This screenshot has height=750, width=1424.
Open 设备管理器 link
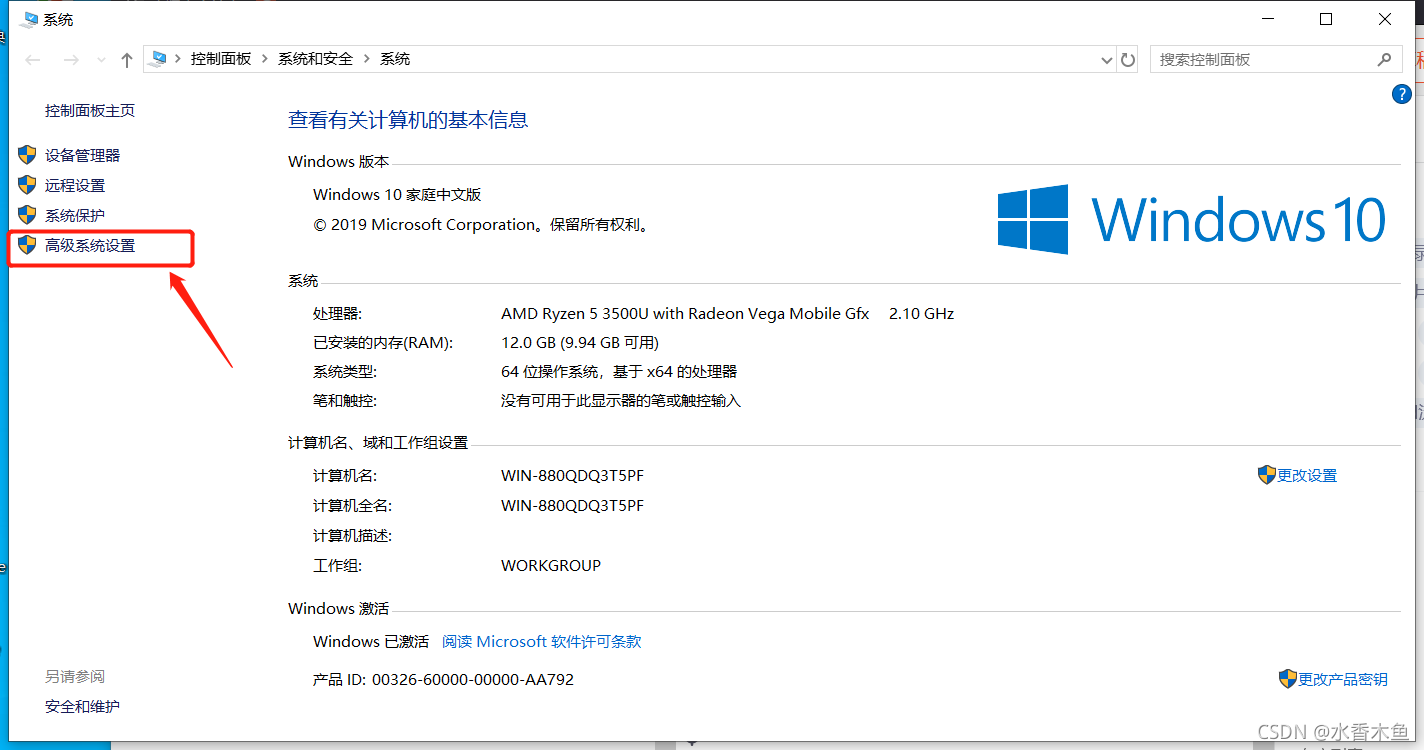click(x=82, y=156)
